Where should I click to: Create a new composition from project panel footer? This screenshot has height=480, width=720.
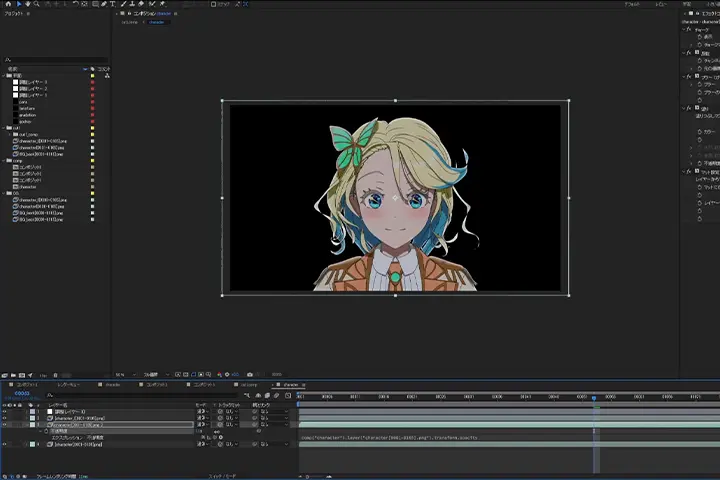tap(22, 375)
